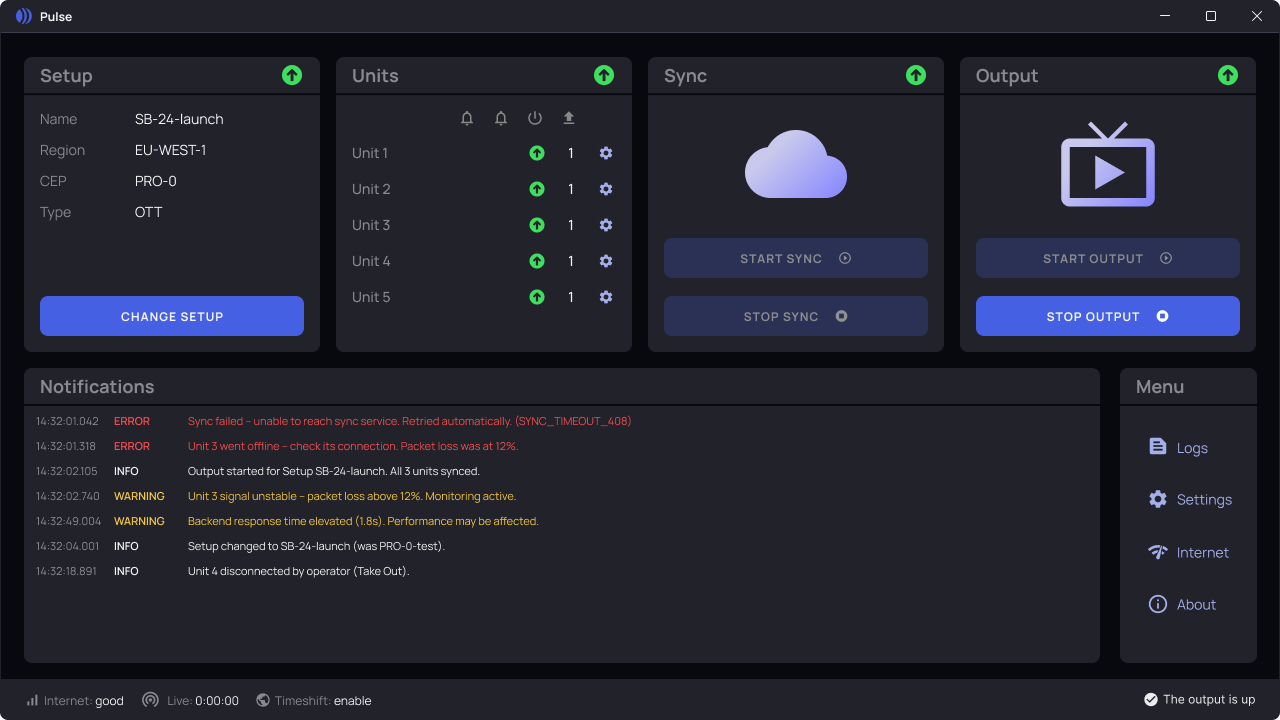
Task: Click the second bell icon in Units header
Action: click(x=501, y=118)
